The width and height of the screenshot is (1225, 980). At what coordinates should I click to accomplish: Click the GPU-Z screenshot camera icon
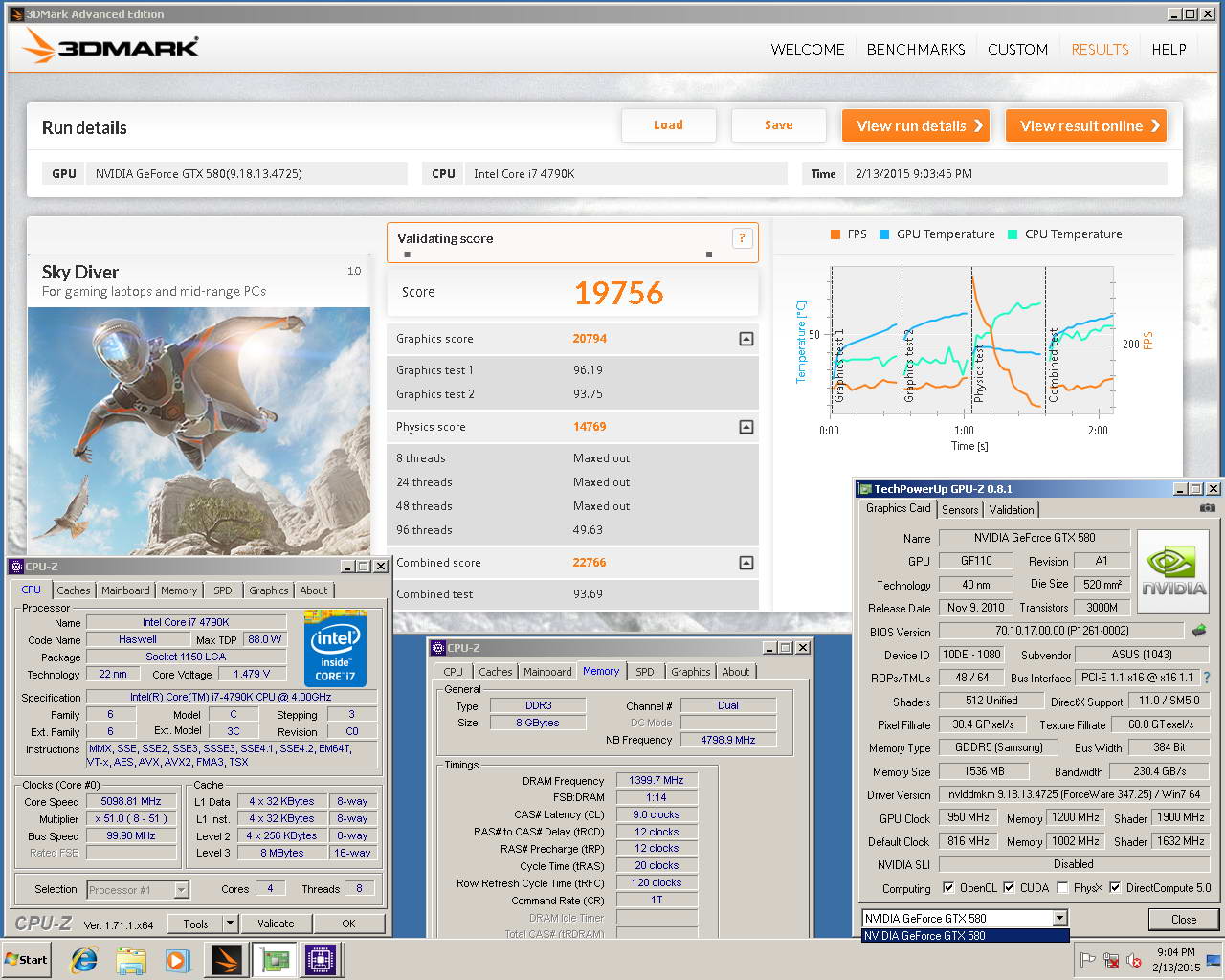coord(1208,508)
